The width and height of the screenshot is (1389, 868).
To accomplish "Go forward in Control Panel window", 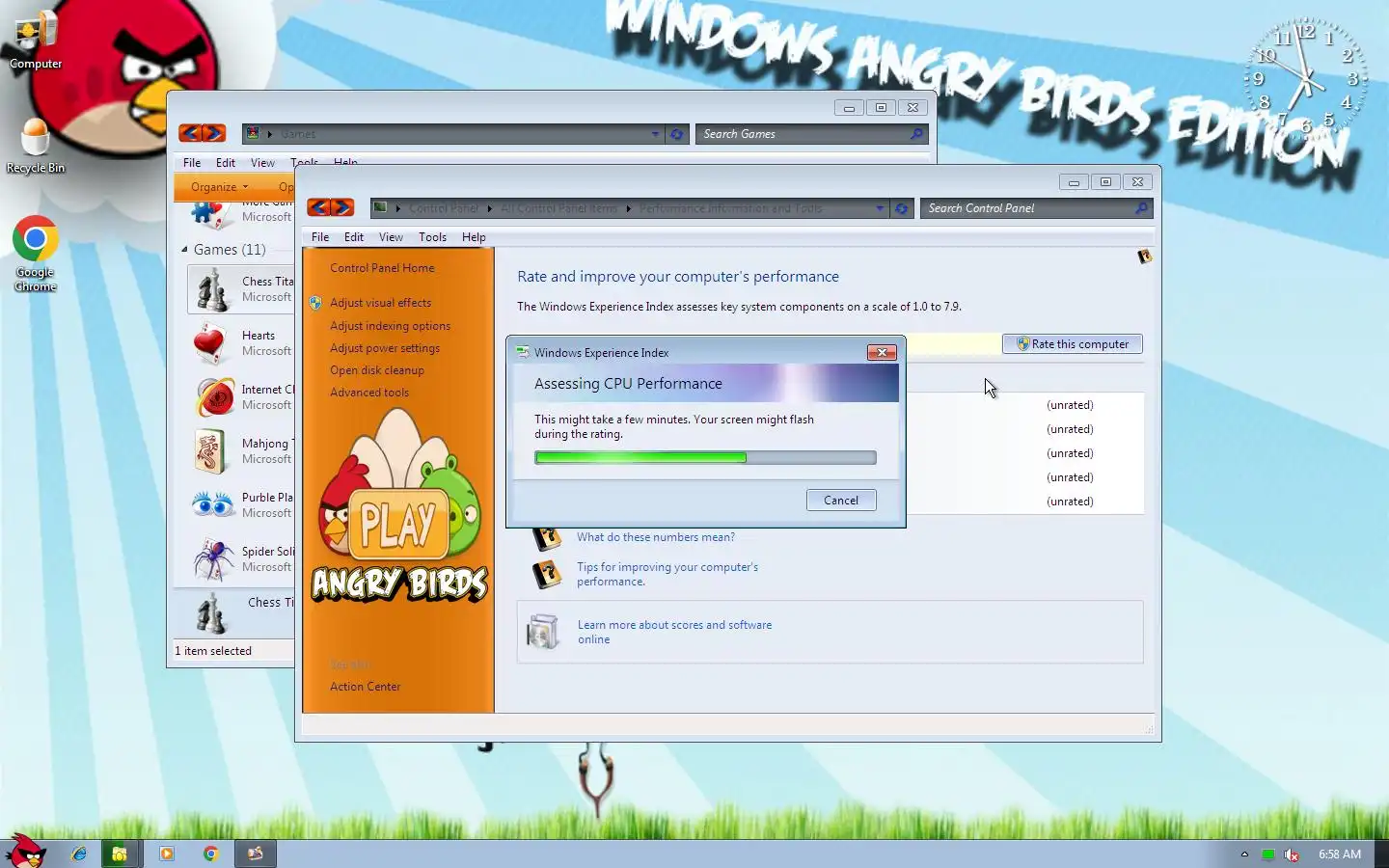I will (342, 207).
